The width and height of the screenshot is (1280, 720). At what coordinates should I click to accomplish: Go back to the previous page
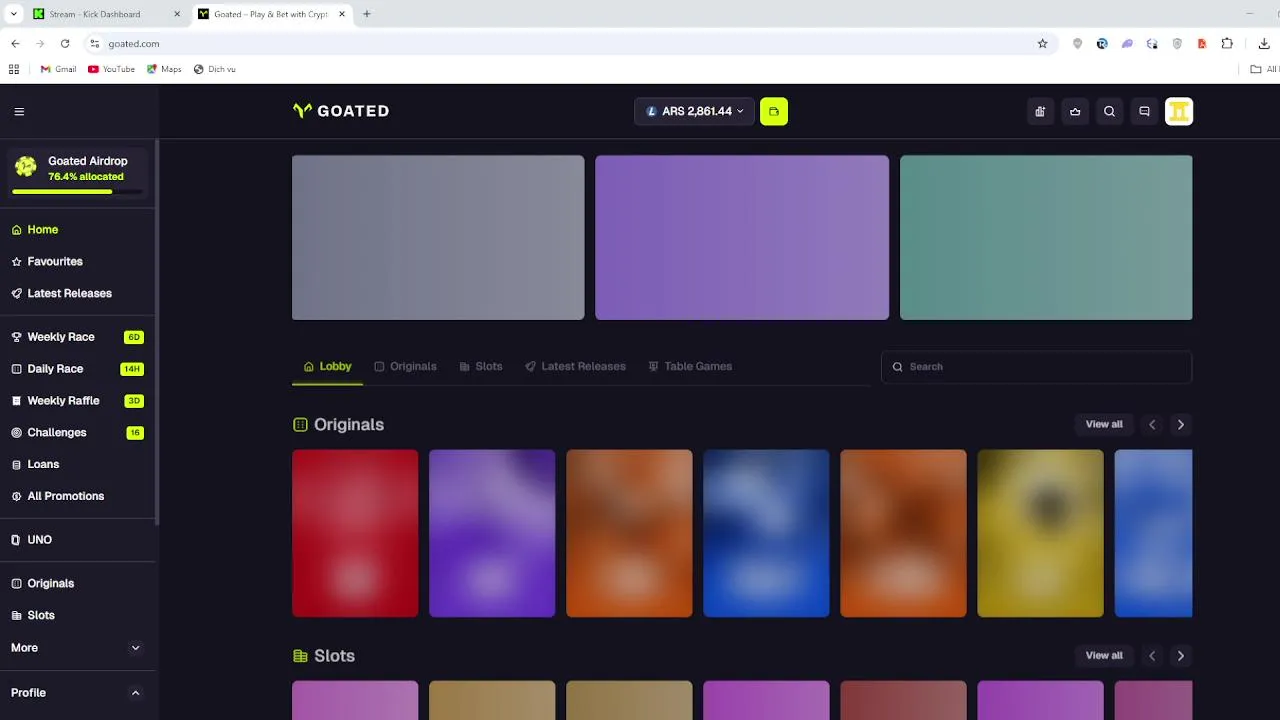(x=15, y=44)
